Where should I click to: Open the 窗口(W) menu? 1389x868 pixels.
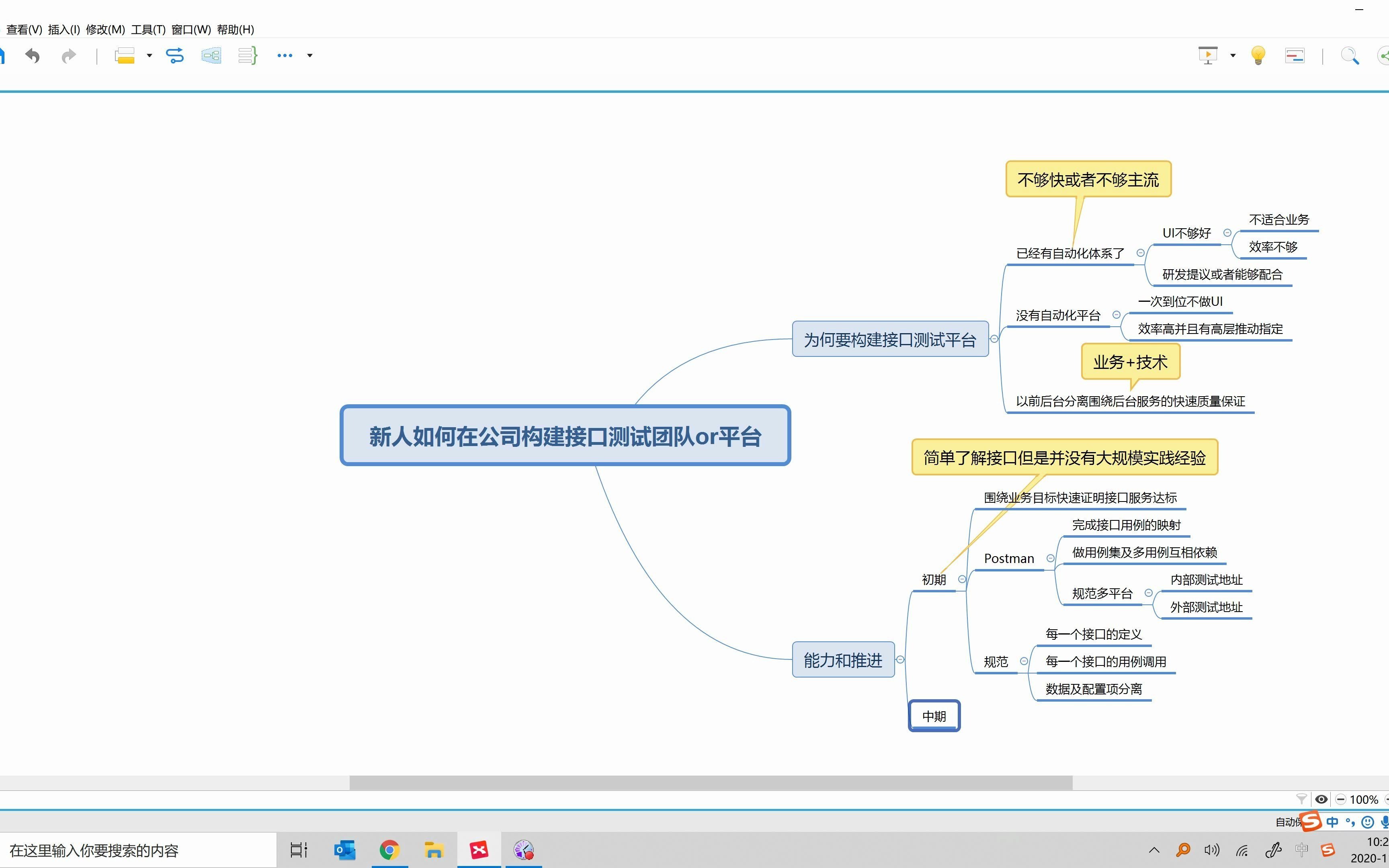coord(191,29)
